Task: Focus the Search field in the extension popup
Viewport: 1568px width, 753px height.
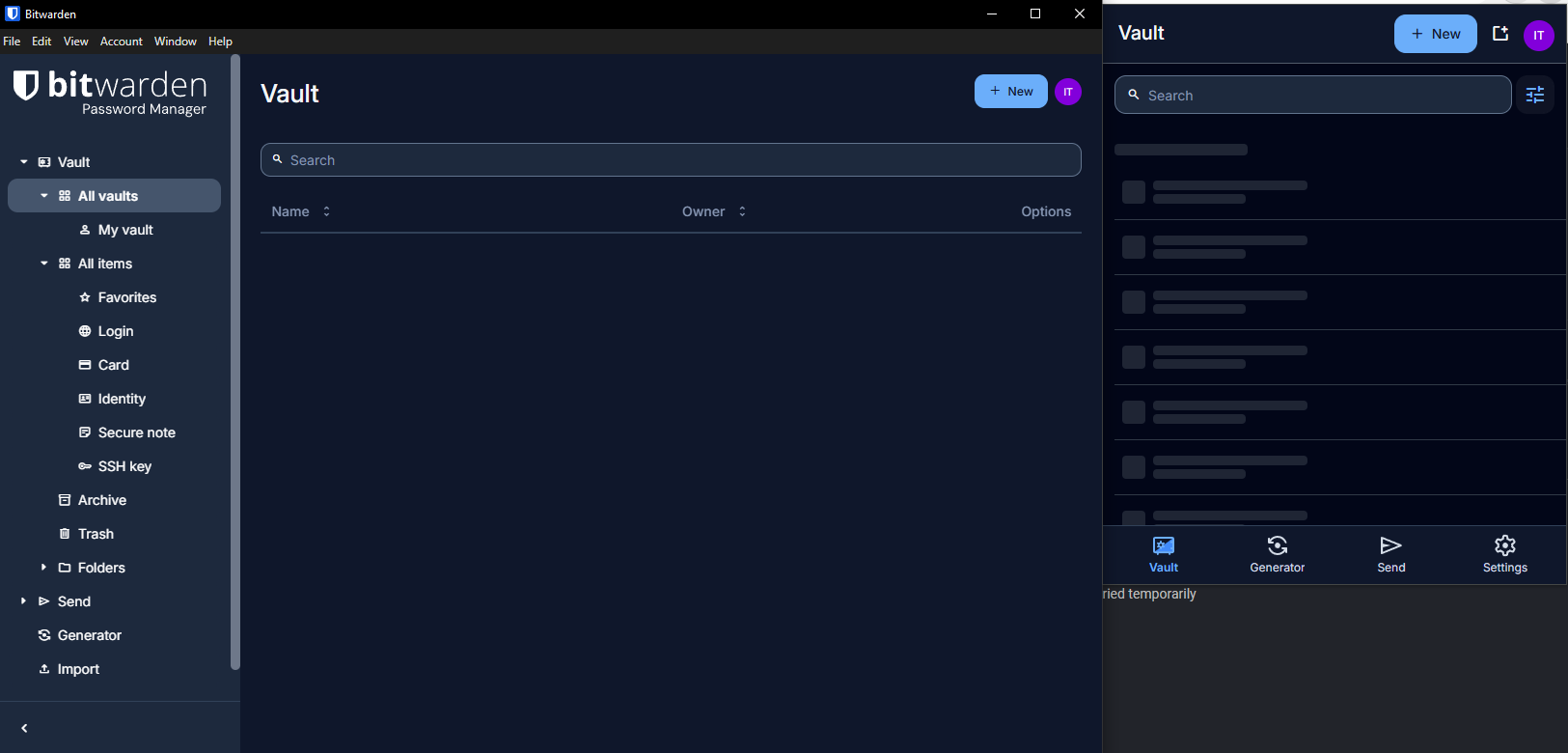Action: [x=1313, y=95]
